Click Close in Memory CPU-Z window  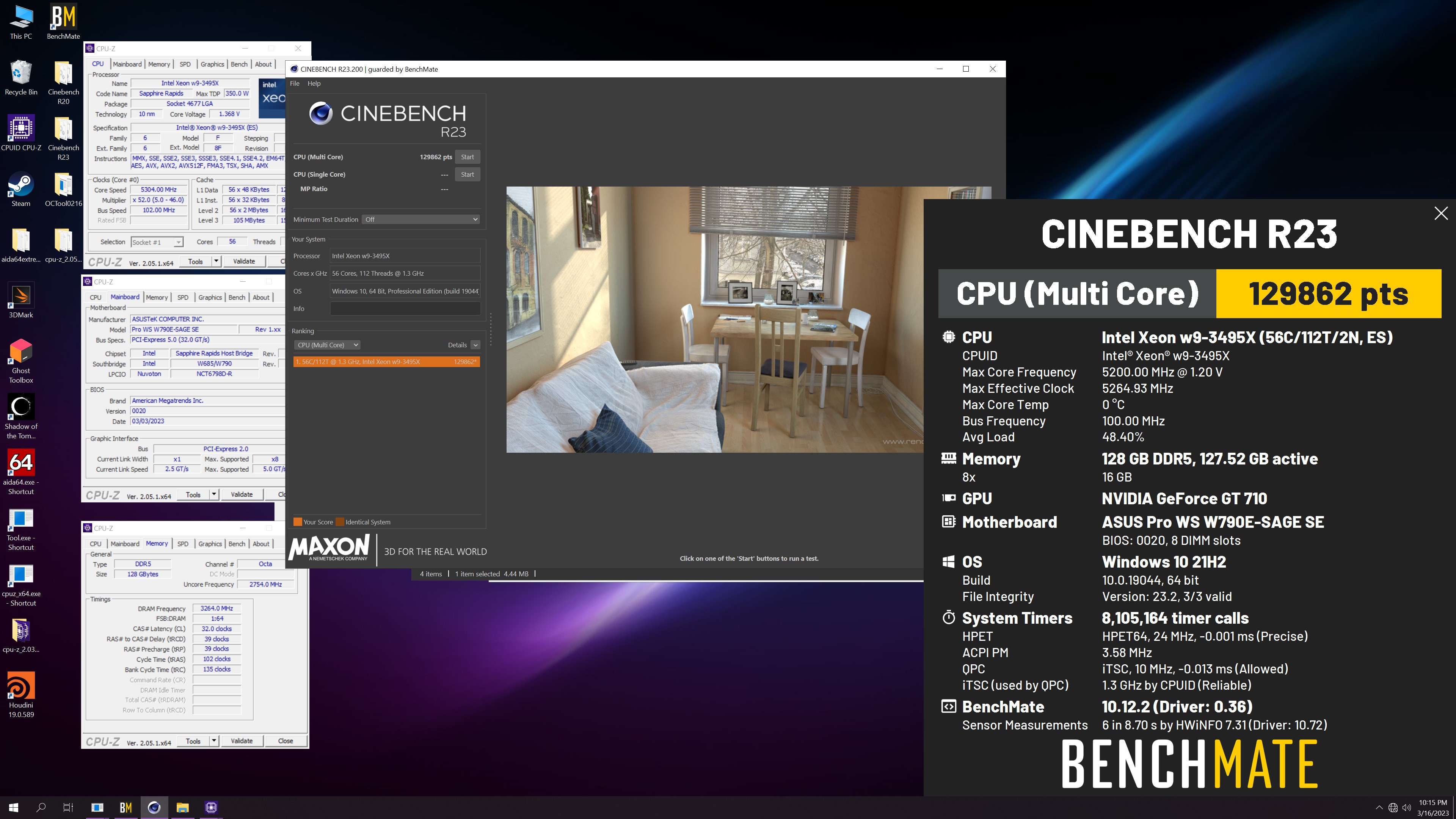pos(286,741)
